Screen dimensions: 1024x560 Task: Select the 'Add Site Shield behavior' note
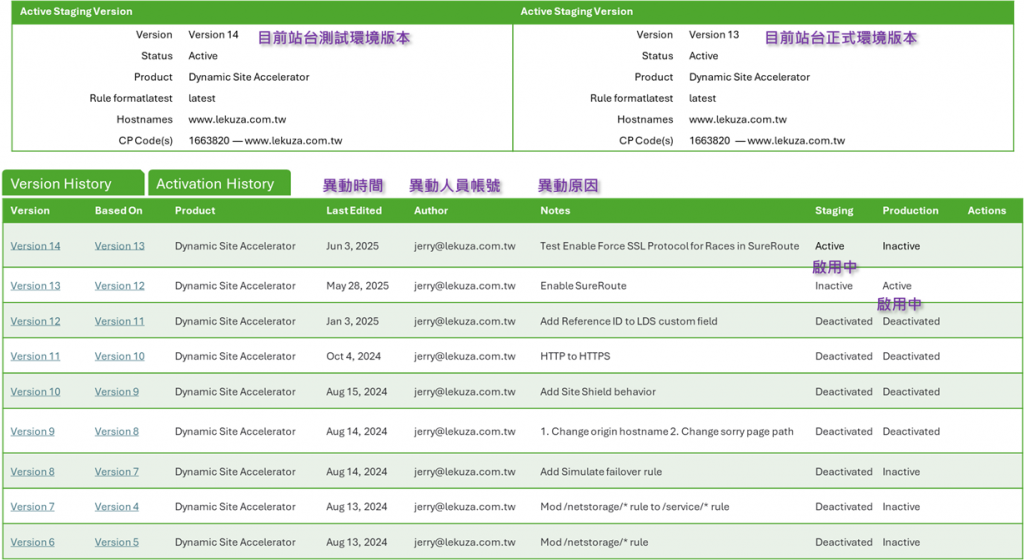598,392
